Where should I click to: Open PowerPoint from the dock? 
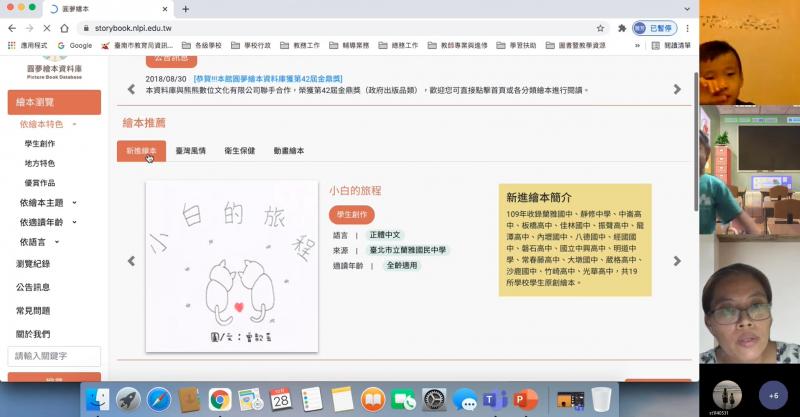[x=526, y=399]
